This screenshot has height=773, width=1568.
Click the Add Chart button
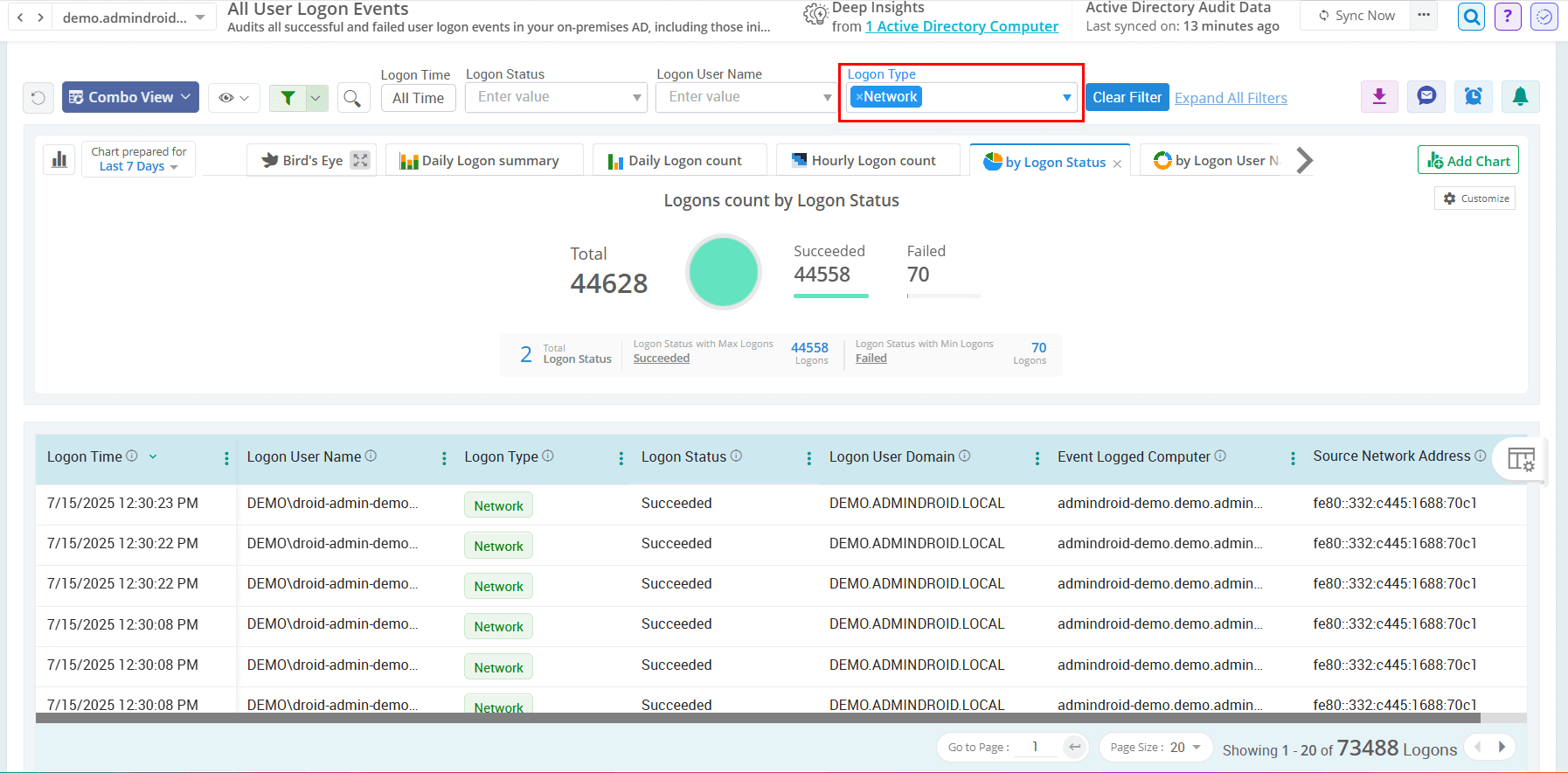(1468, 160)
